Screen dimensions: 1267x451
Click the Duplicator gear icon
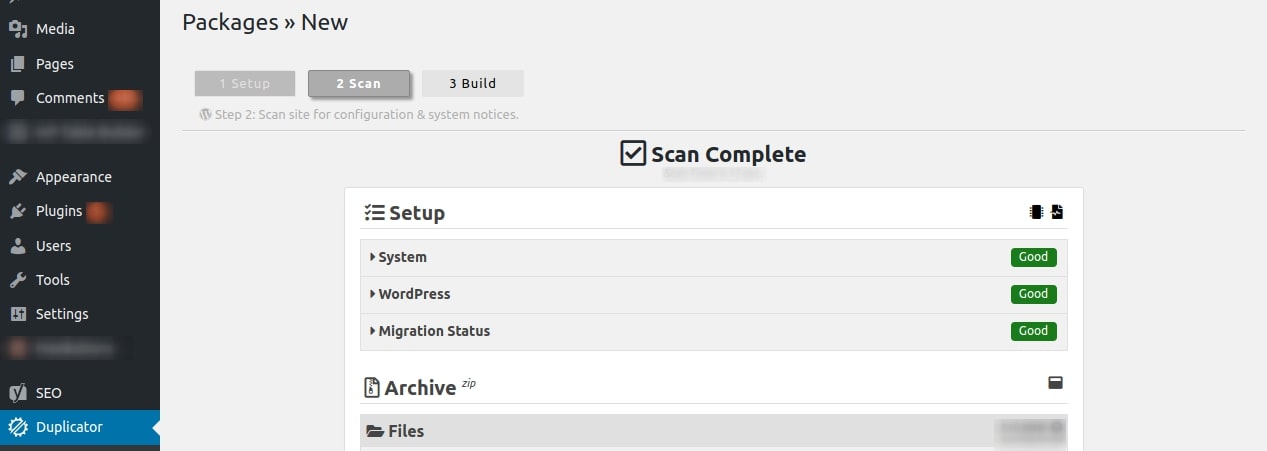[x=17, y=427]
